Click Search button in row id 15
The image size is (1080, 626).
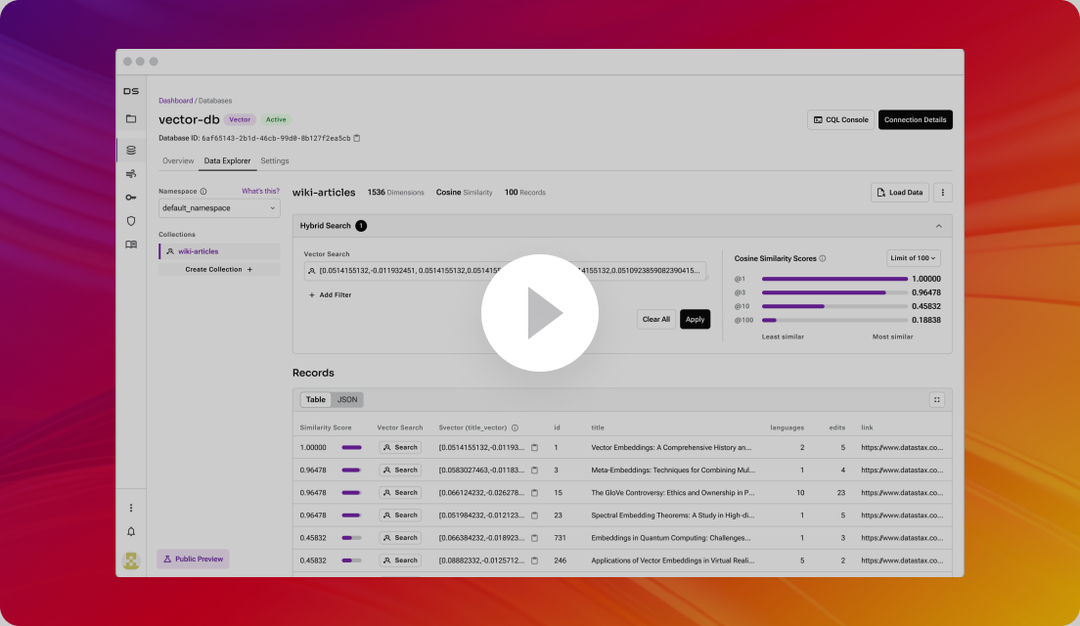coord(400,493)
